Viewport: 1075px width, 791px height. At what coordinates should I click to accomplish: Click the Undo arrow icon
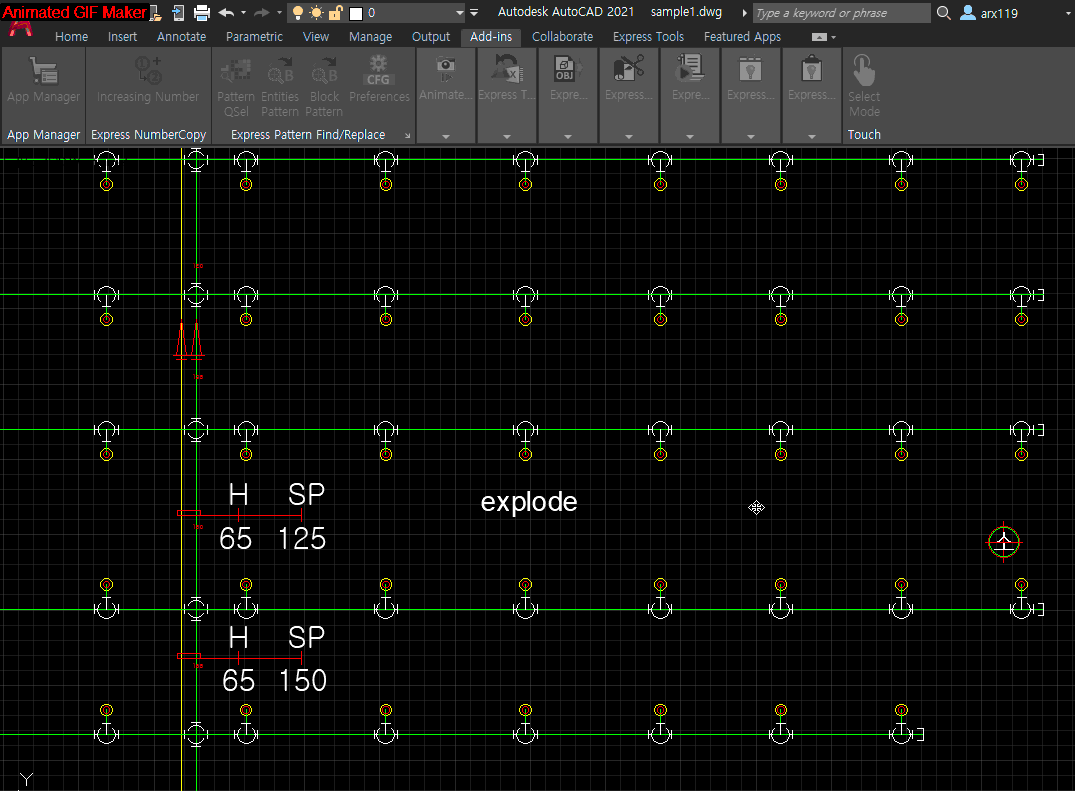click(x=226, y=13)
